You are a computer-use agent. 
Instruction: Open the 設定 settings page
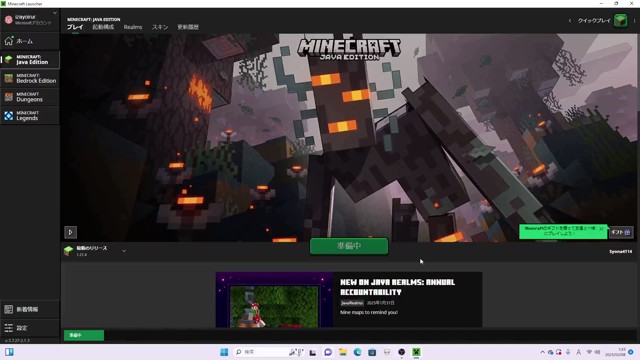[x=29, y=328]
